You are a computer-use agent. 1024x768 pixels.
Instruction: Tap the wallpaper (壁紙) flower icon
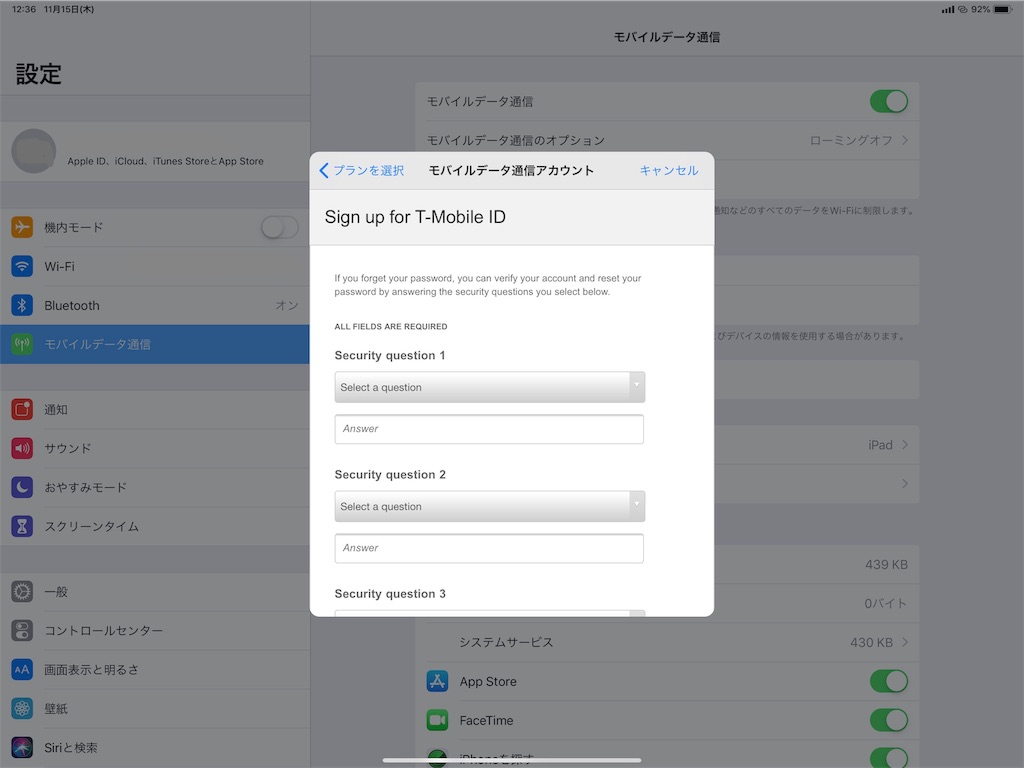tap(22, 709)
